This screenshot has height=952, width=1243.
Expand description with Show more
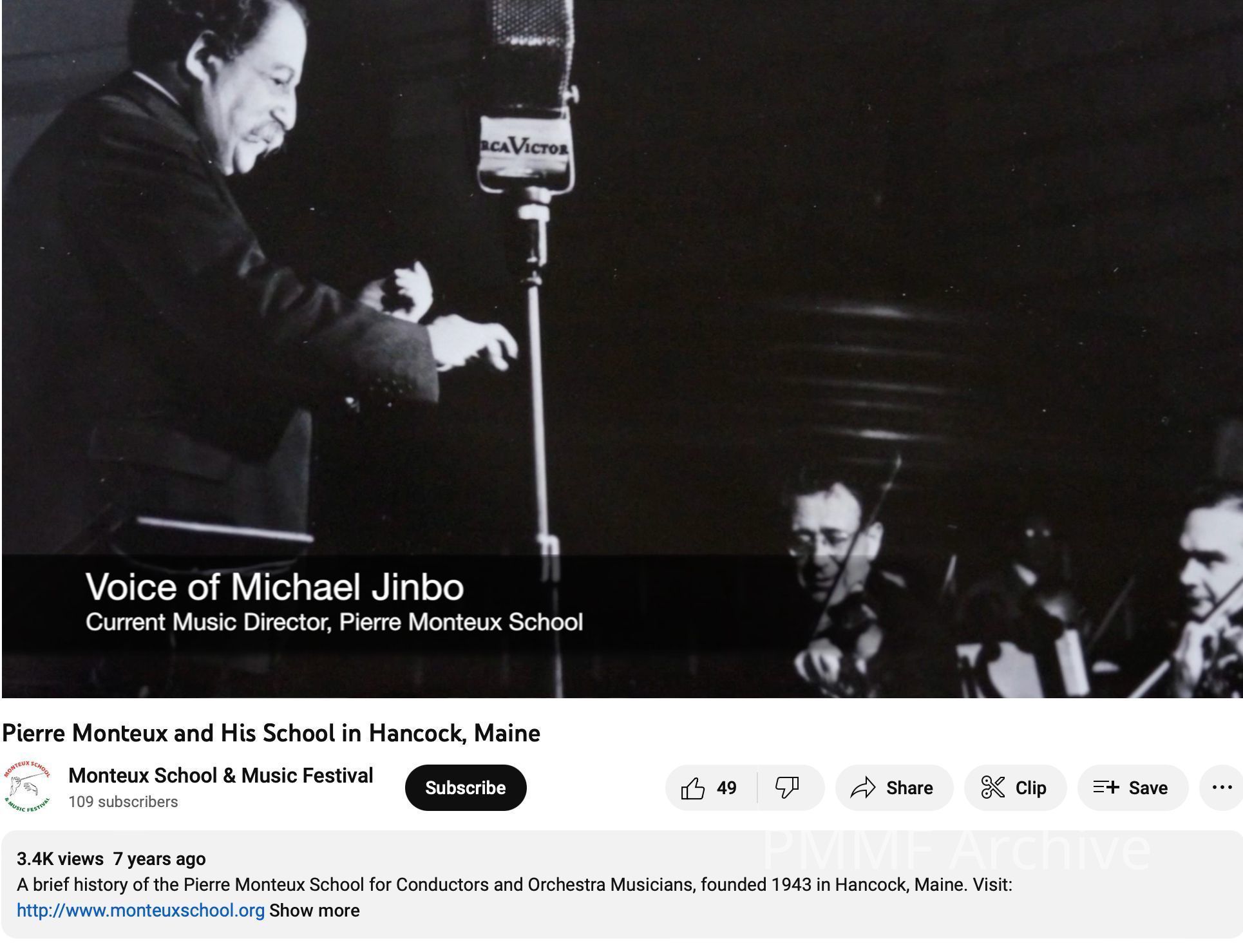click(x=314, y=910)
